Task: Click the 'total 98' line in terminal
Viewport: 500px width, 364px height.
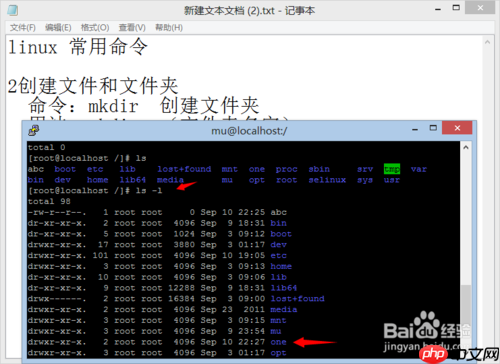Action: [49, 201]
